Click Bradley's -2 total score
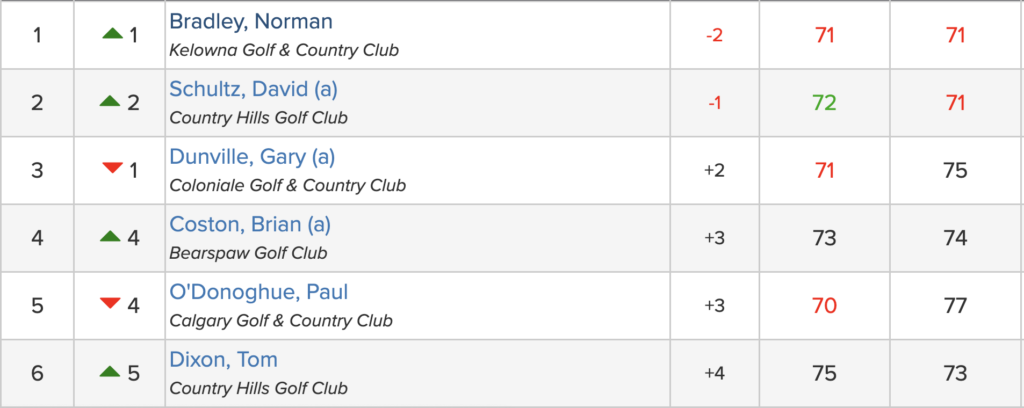Image resolution: width=1024 pixels, height=408 pixels. pyautogui.click(x=714, y=36)
